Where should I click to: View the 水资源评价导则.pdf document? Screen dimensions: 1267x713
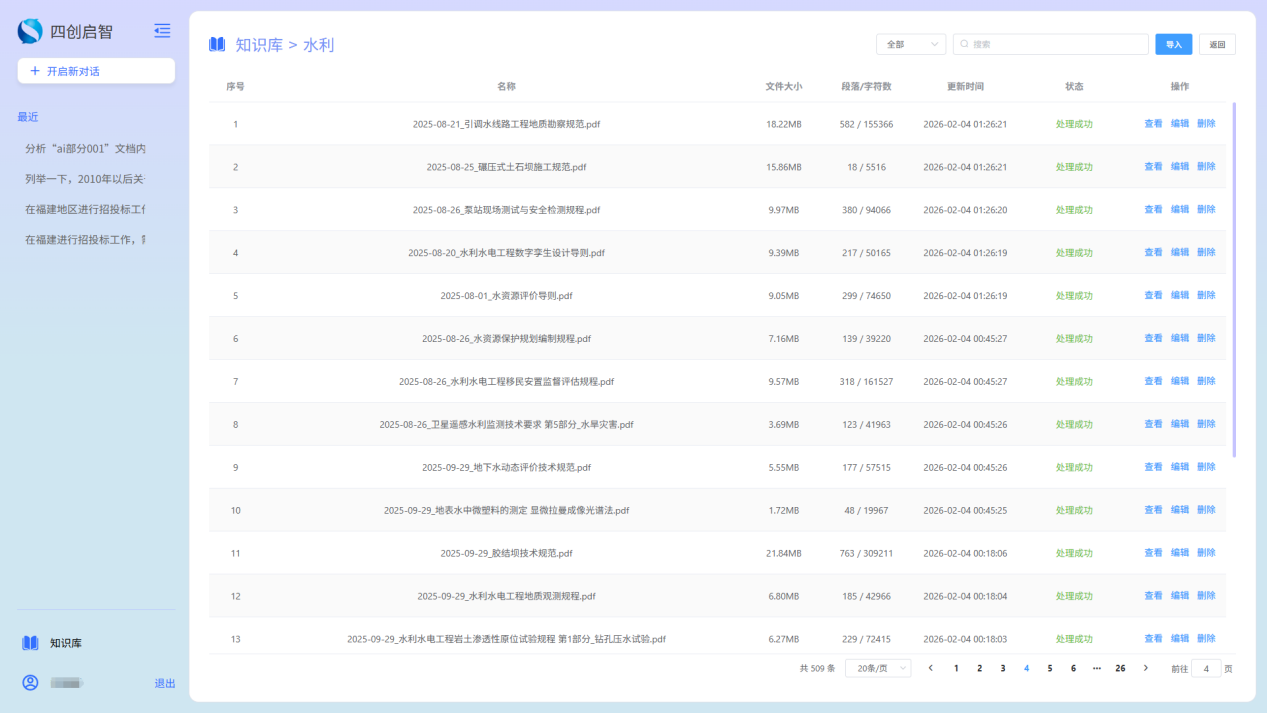pyautogui.click(x=1153, y=295)
